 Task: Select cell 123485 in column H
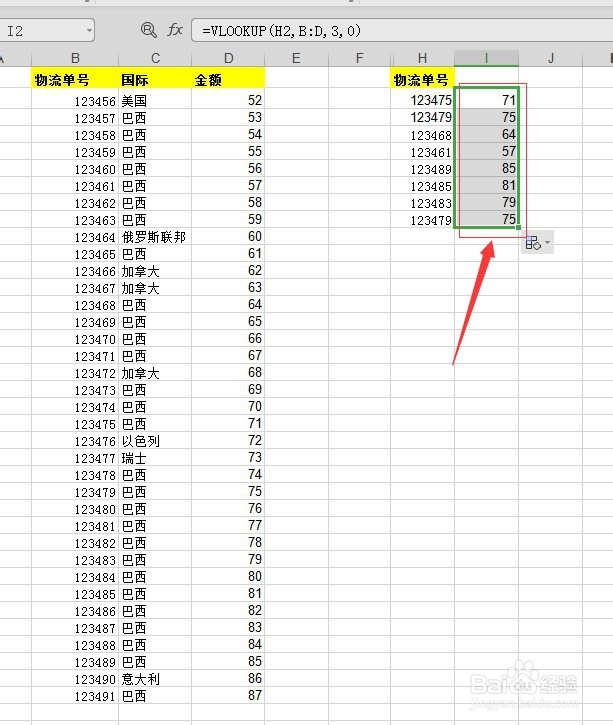tap(423, 185)
